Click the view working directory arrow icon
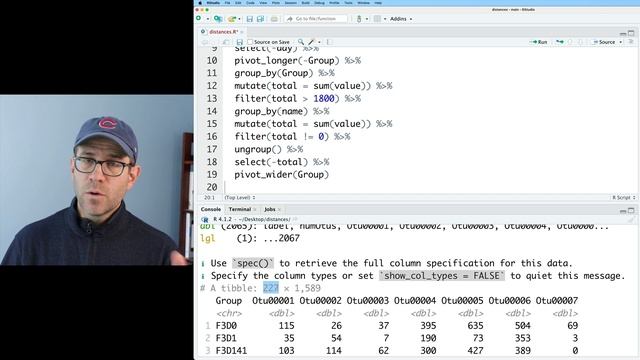Viewport: 640px width, 360px height. point(295,219)
